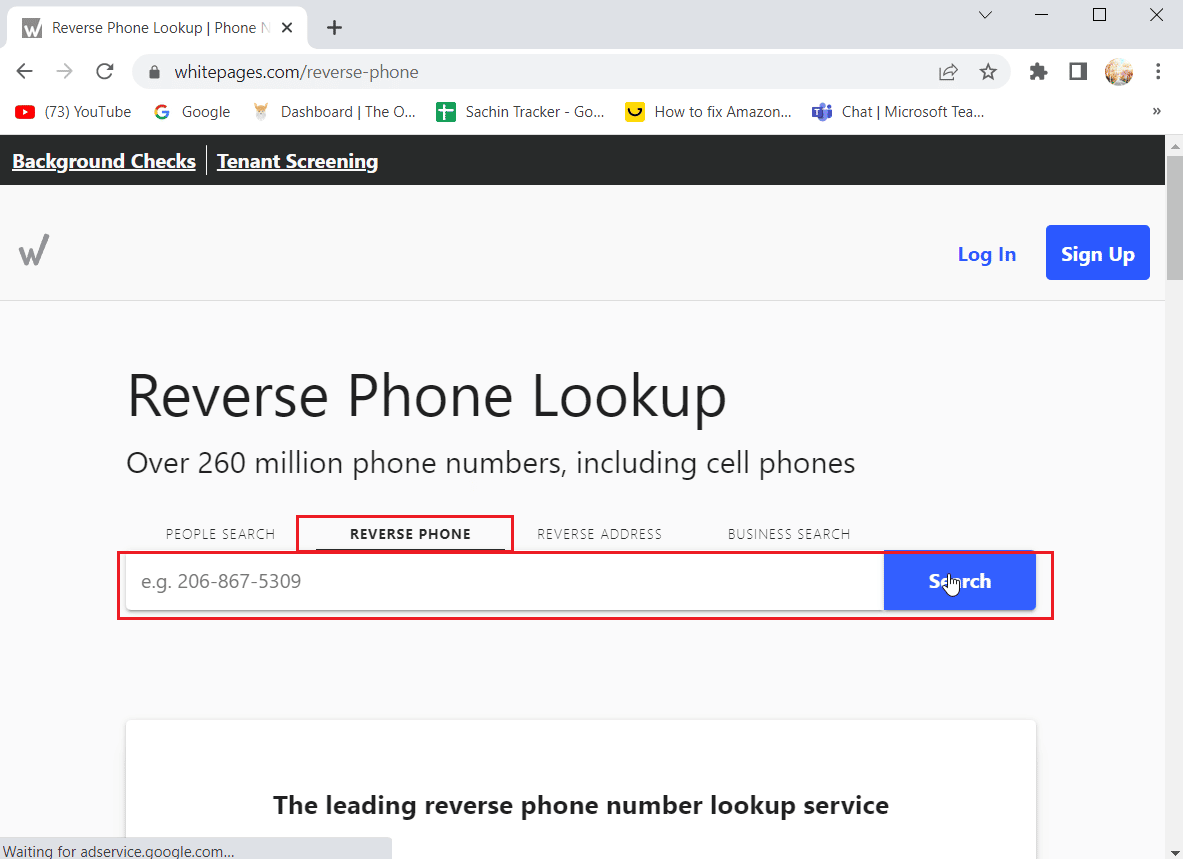Image resolution: width=1183 pixels, height=859 pixels.
Task: Click the "Reverse Phone Lookup" heading
Action: coord(427,397)
